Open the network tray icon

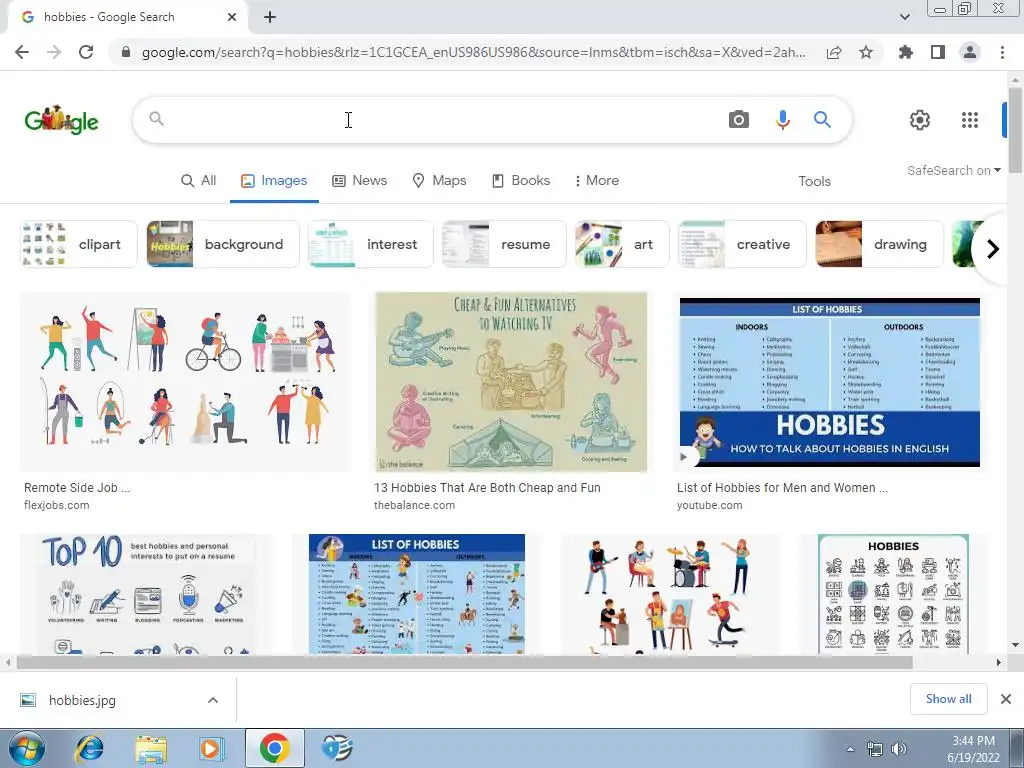874,749
